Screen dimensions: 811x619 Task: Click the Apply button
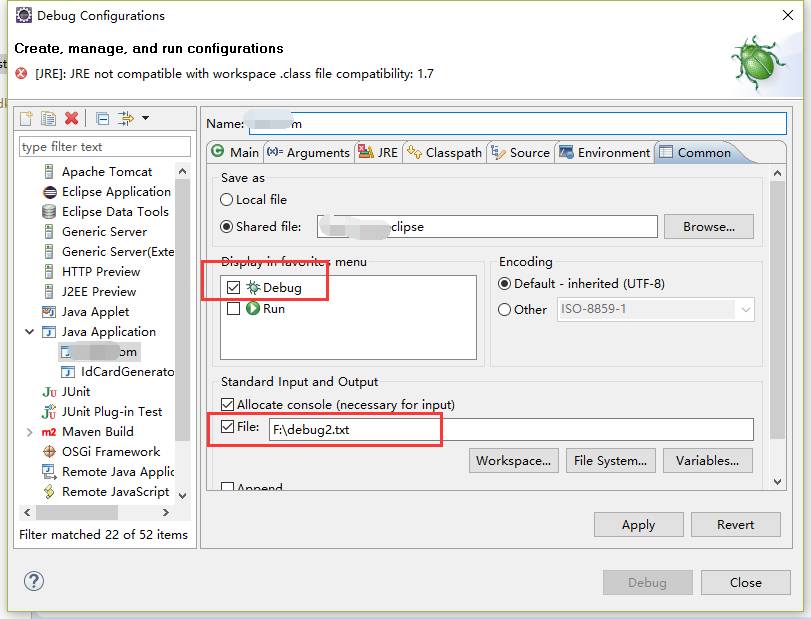pos(638,525)
